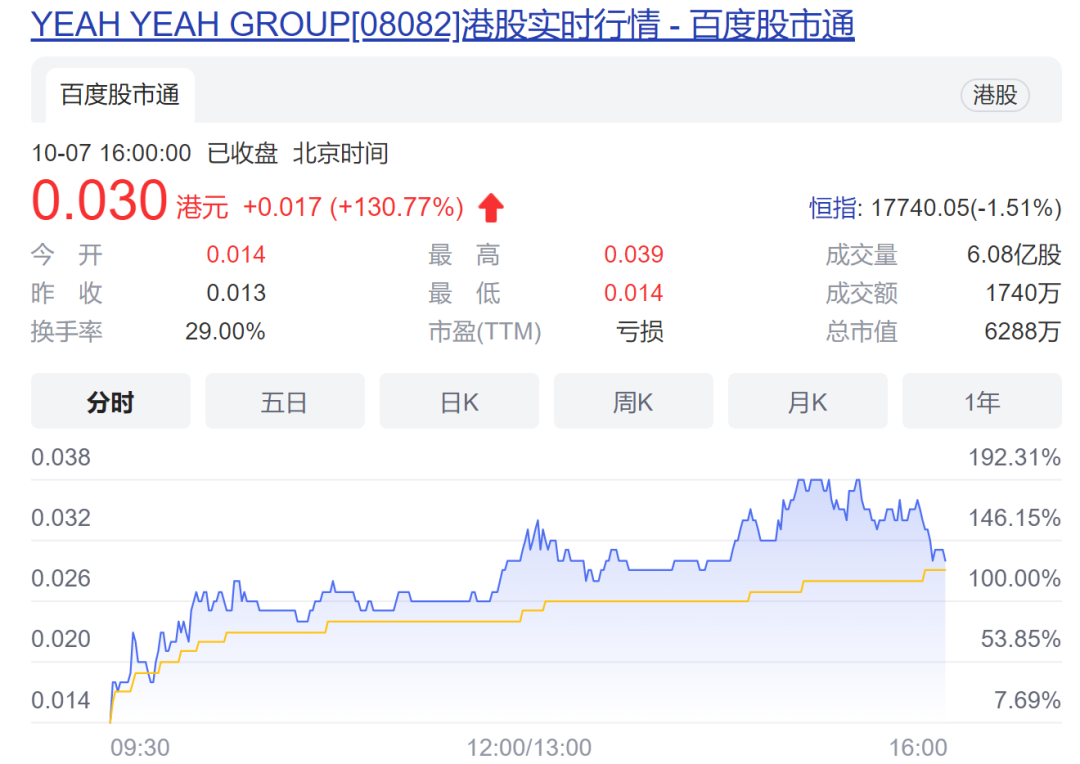This screenshot has height=764, width=1080.
Task: Click the 今开 label
Action: click(67, 255)
